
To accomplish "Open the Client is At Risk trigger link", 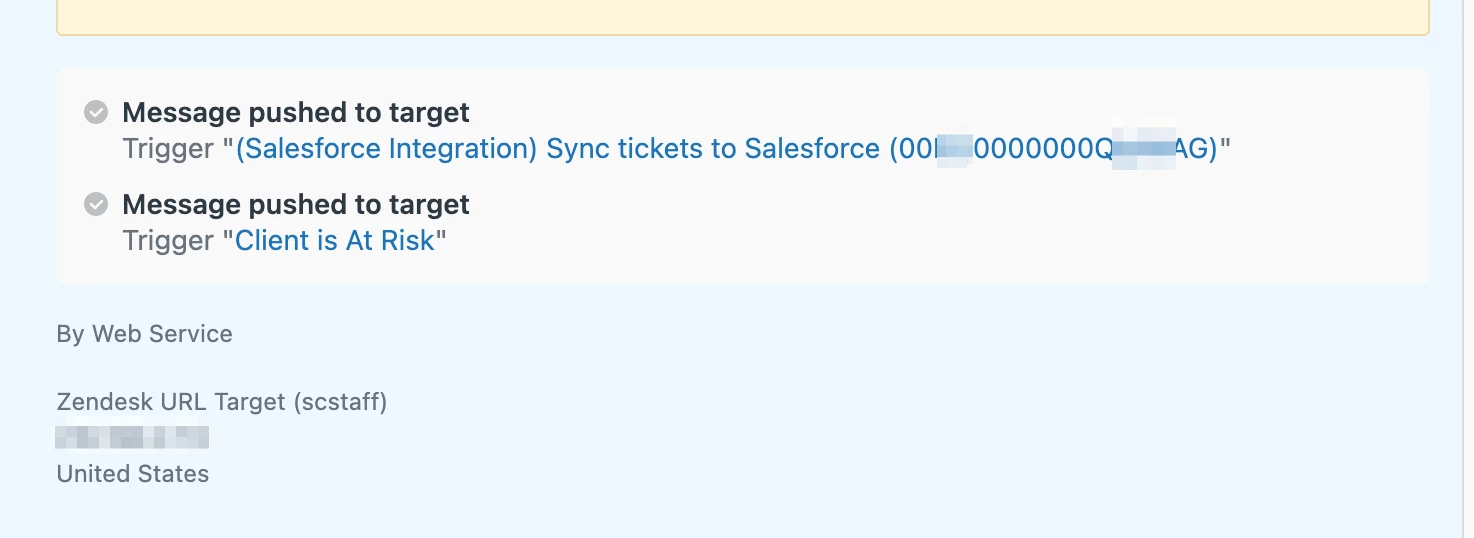I will click(335, 241).
